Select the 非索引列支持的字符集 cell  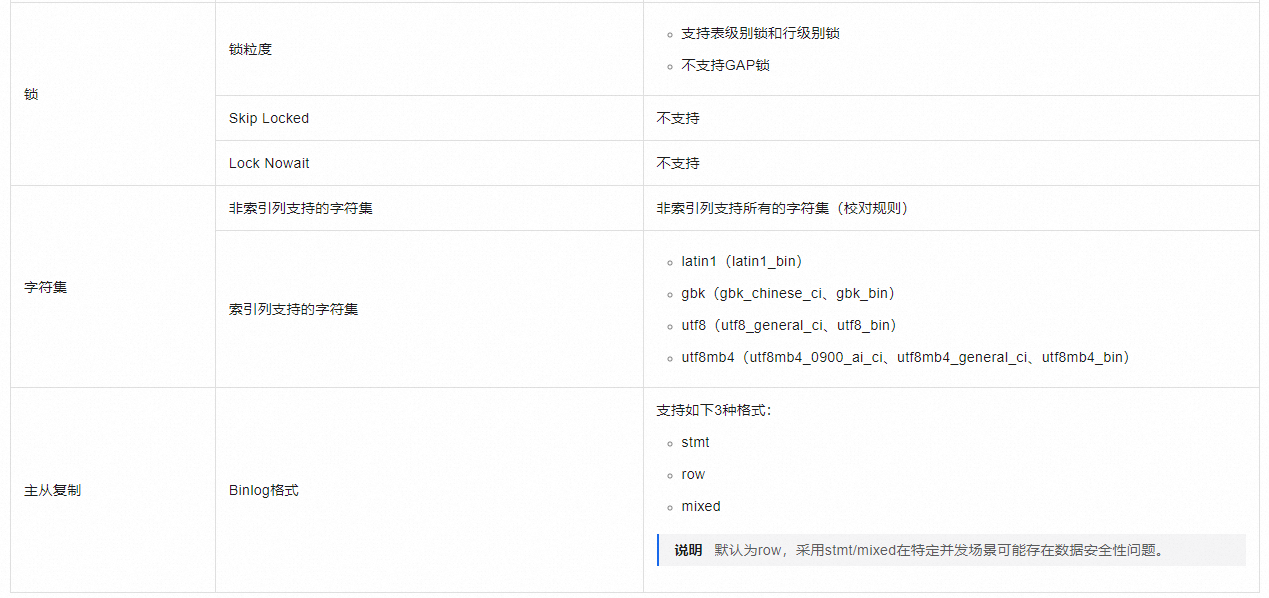point(429,208)
